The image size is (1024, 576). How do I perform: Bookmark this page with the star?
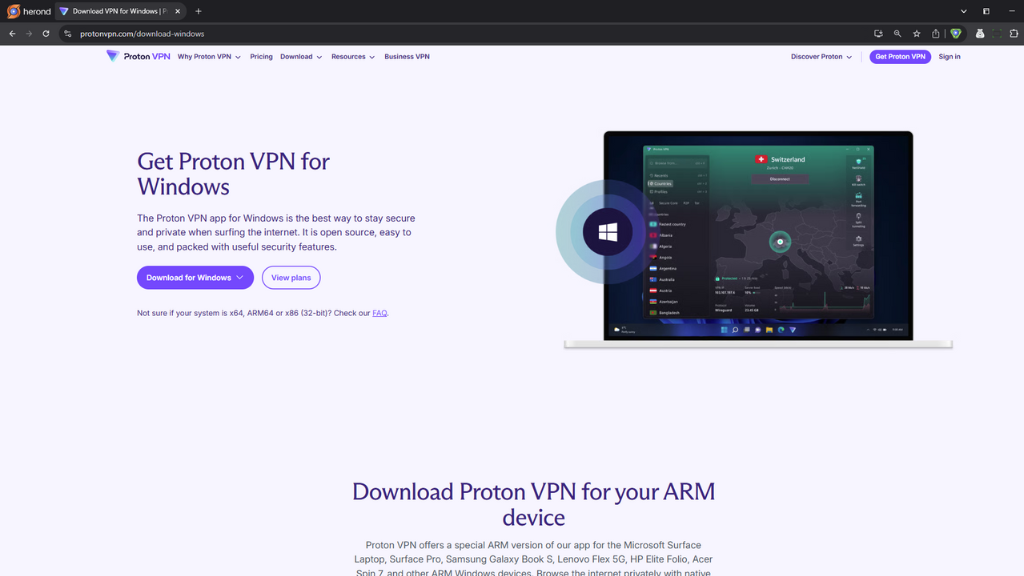(x=916, y=33)
